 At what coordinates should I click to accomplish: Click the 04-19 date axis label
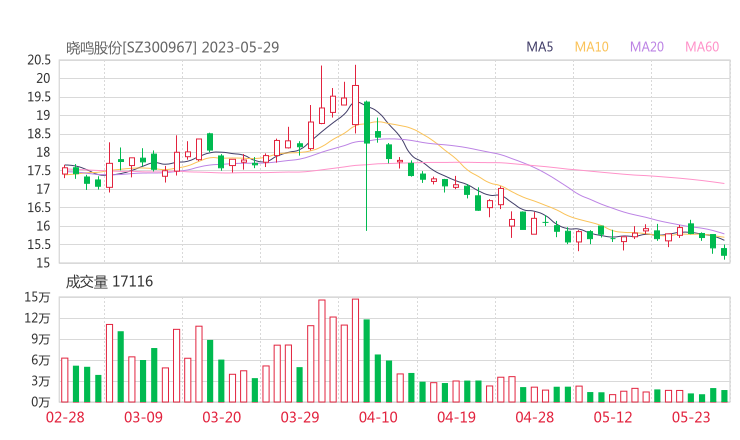[456, 417]
